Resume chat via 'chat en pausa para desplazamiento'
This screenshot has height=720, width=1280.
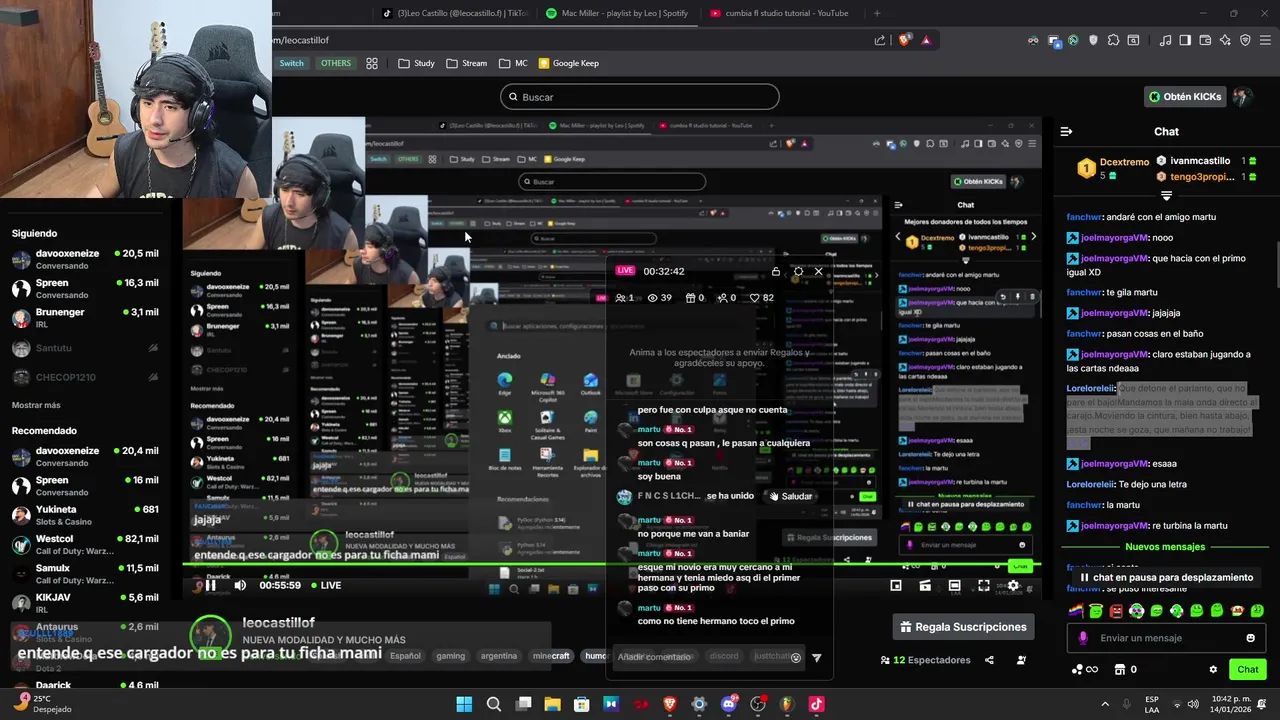point(1166,577)
